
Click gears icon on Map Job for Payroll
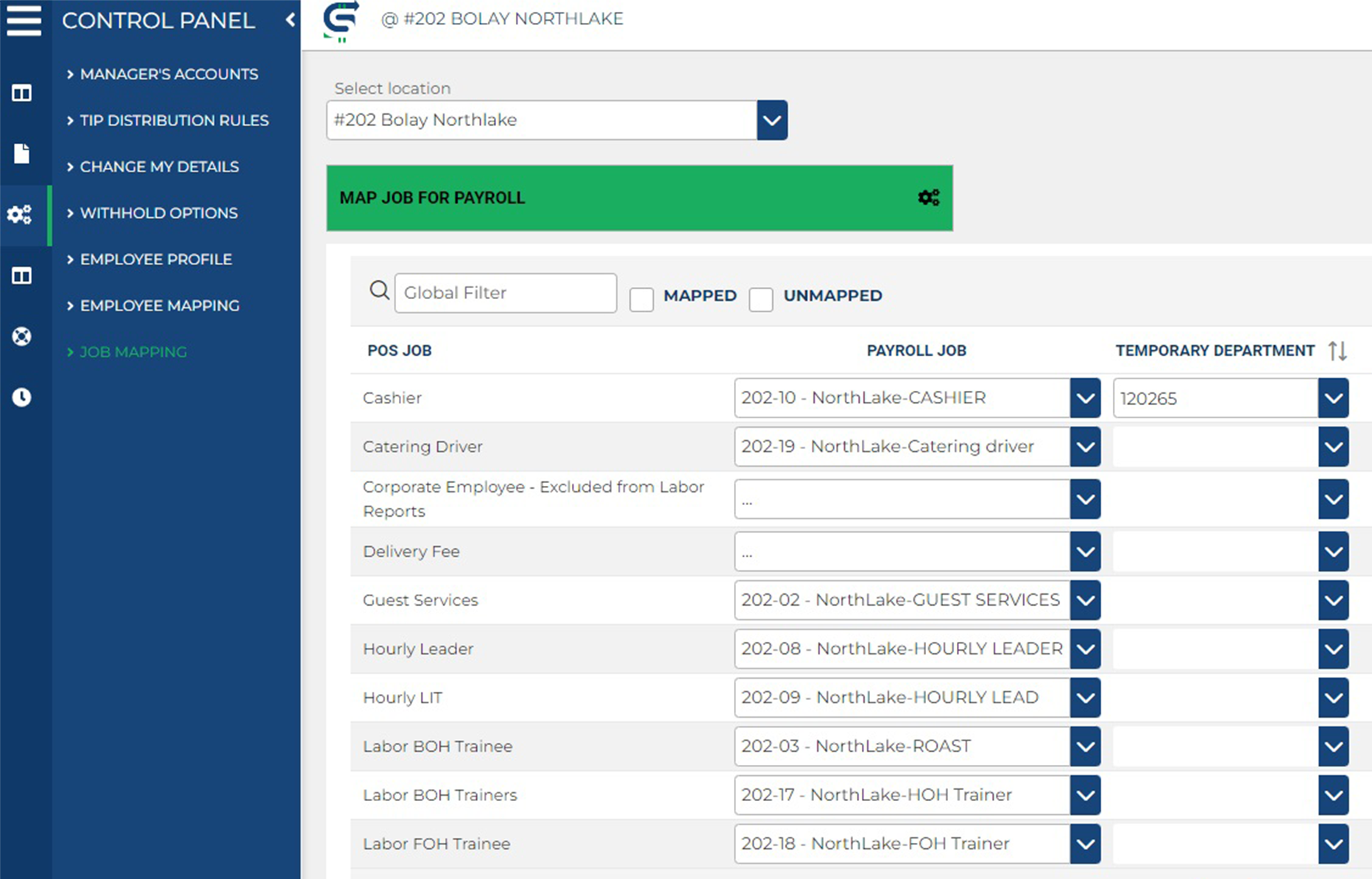tap(928, 197)
